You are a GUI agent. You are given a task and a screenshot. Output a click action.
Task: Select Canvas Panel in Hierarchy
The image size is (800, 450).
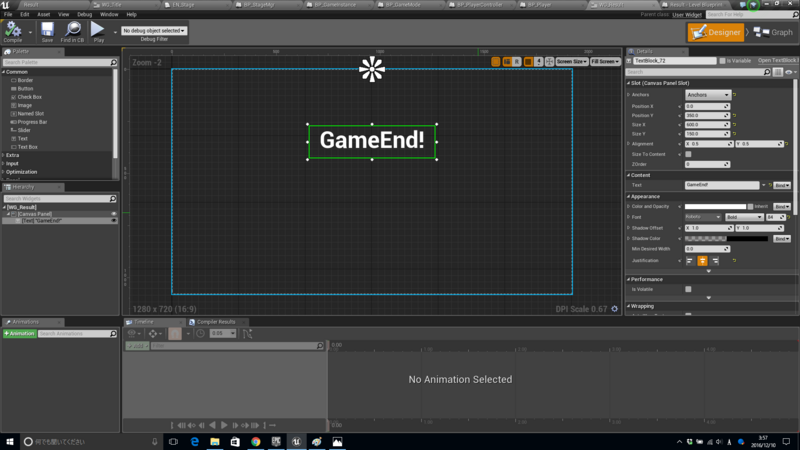point(35,214)
